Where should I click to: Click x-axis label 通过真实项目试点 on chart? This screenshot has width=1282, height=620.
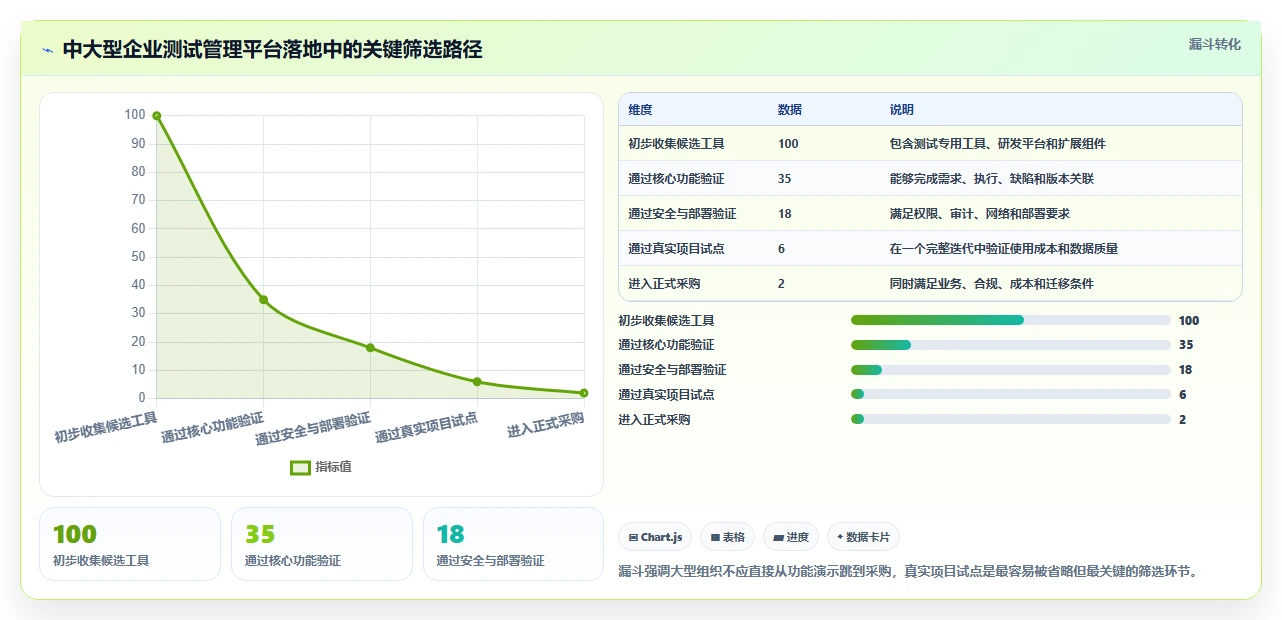point(426,427)
